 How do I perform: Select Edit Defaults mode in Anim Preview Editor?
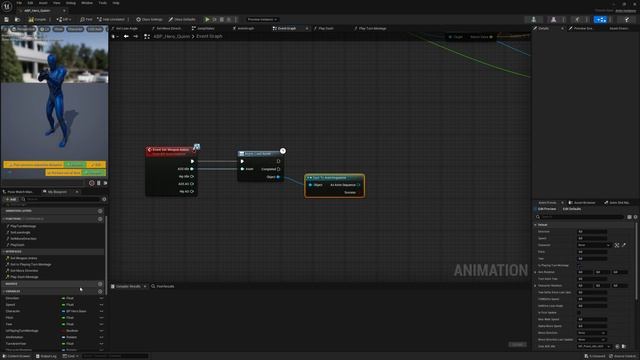click(571, 209)
